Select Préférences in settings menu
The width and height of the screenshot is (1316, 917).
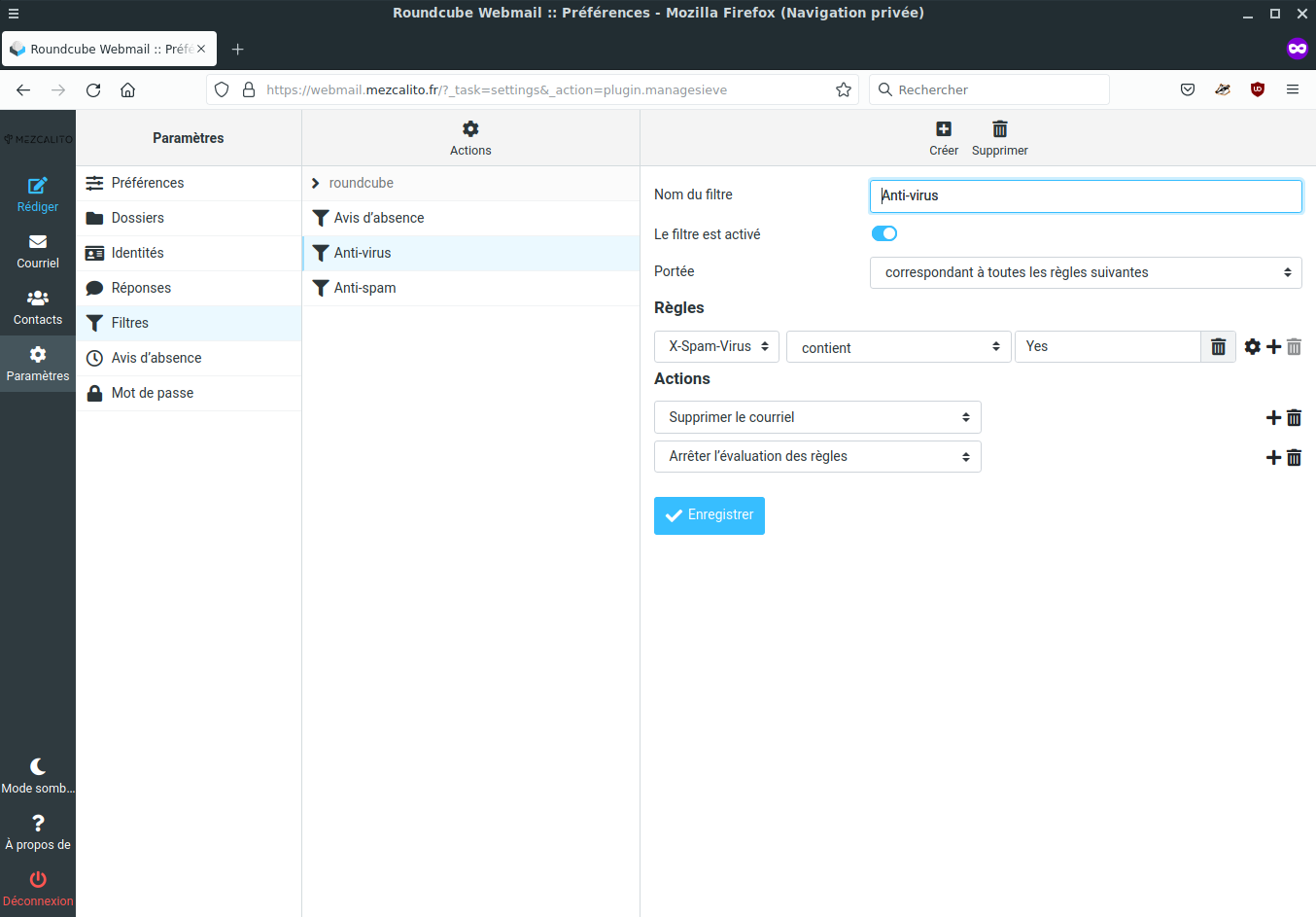click(148, 183)
